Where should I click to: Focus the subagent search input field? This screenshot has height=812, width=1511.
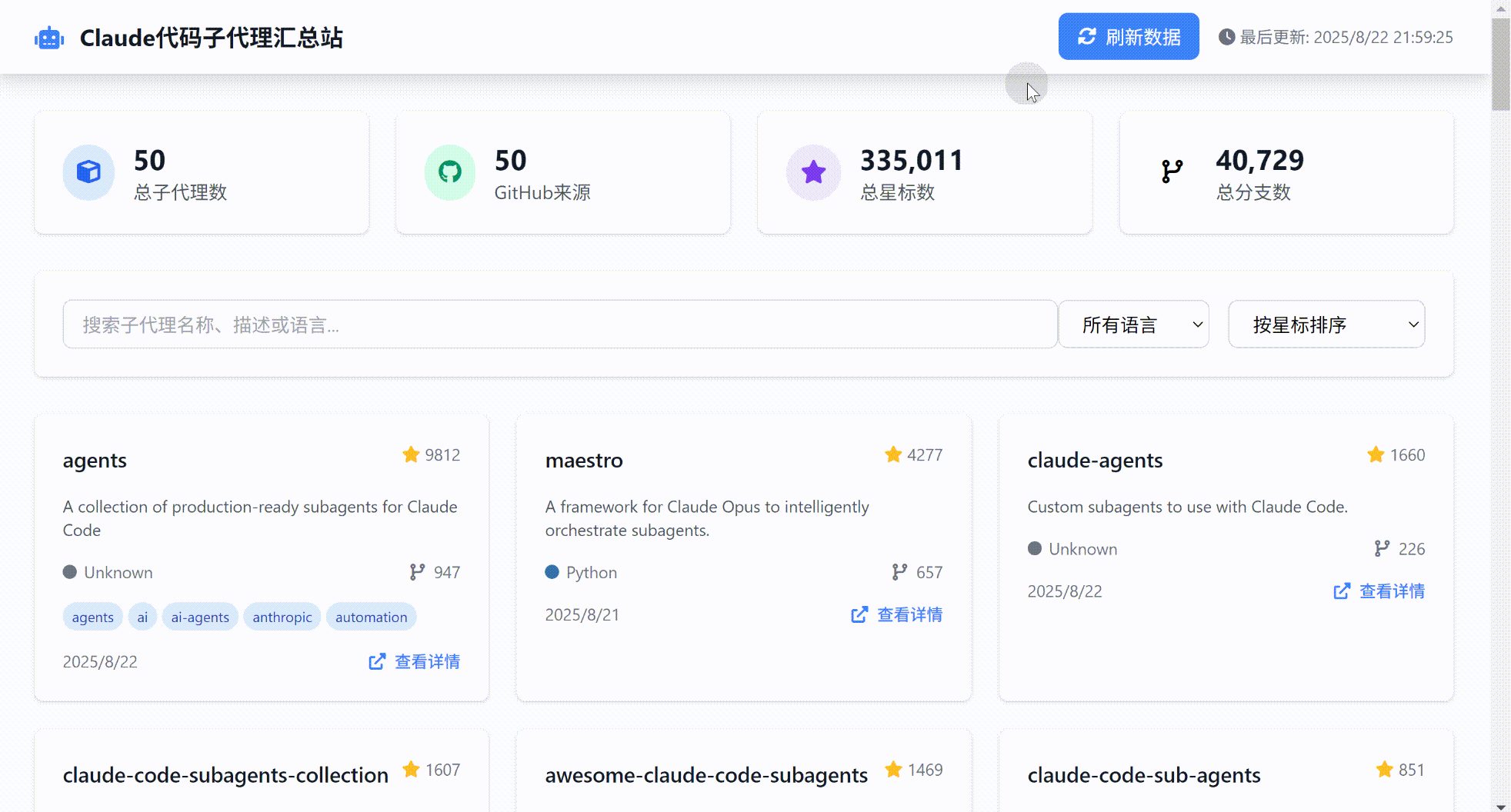click(x=560, y=324)
